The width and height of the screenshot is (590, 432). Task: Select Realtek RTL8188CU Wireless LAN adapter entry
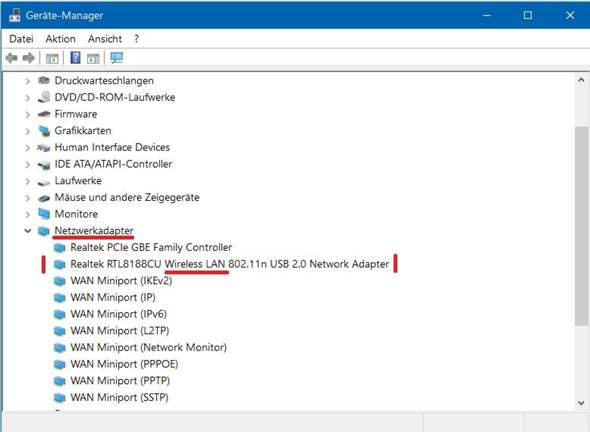pos(230,264)
